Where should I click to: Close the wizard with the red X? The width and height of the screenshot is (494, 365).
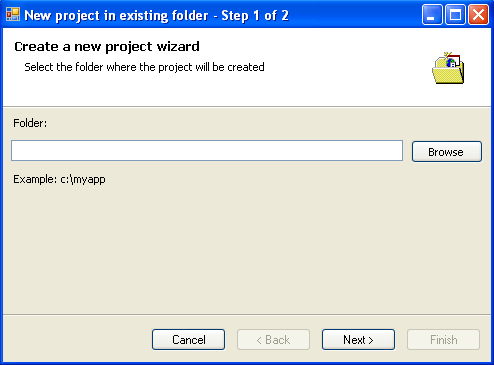point(478,15)
